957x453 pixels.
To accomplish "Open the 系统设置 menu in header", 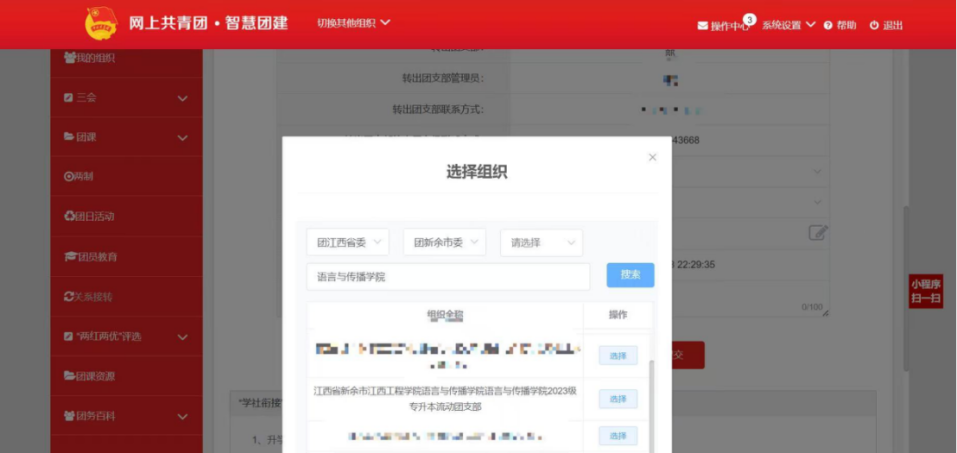I will 789,25.
